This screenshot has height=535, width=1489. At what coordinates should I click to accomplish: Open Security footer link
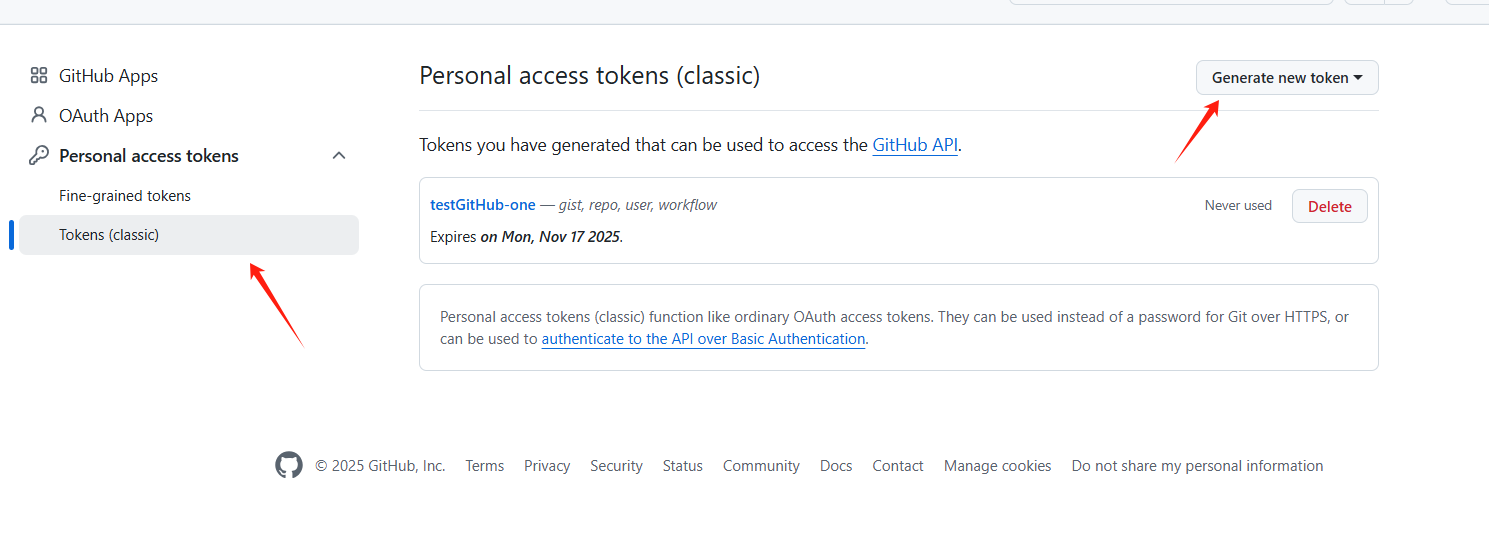[x=616, y=466]
